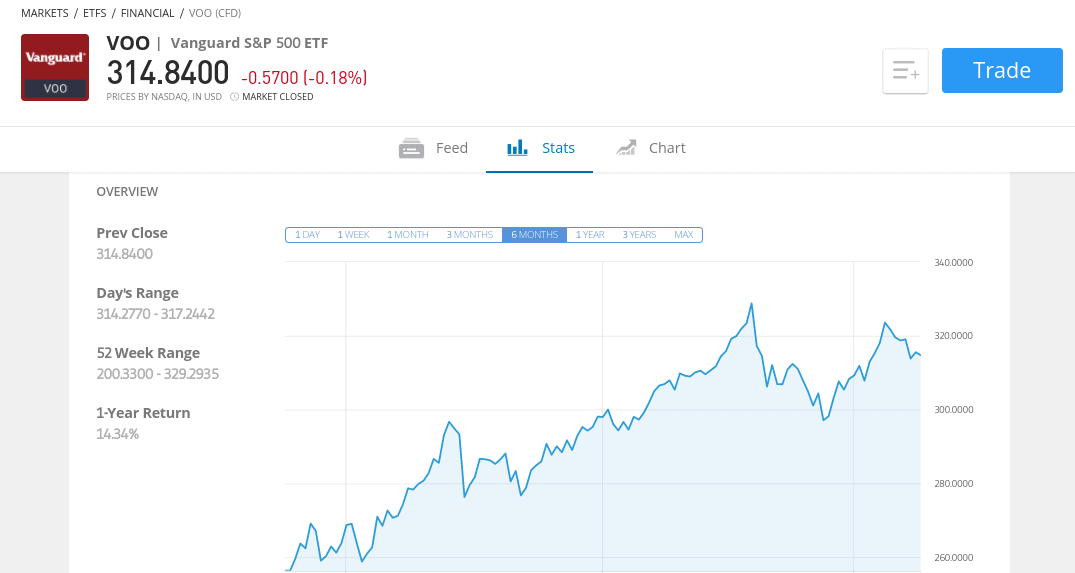Click the Chart trend arrow icon
1075x573 pixels.
(626, 147)
